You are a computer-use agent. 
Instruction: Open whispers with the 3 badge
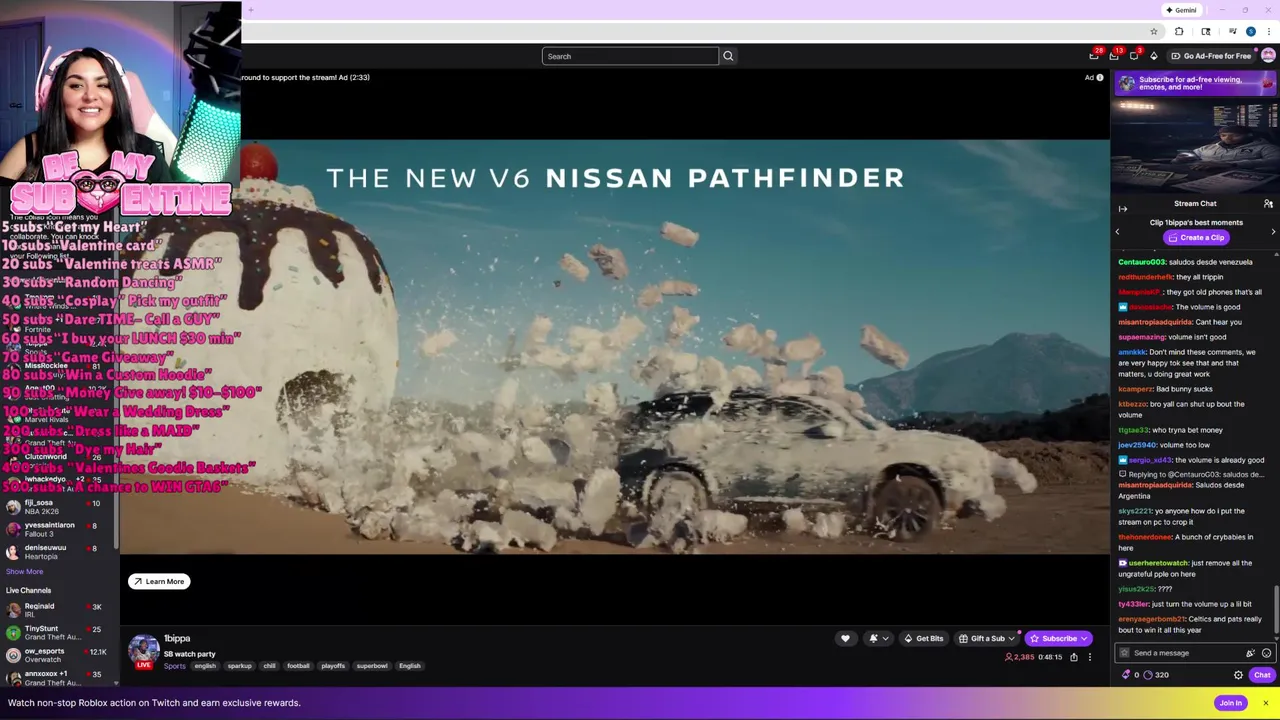[x=1134, y=56]
